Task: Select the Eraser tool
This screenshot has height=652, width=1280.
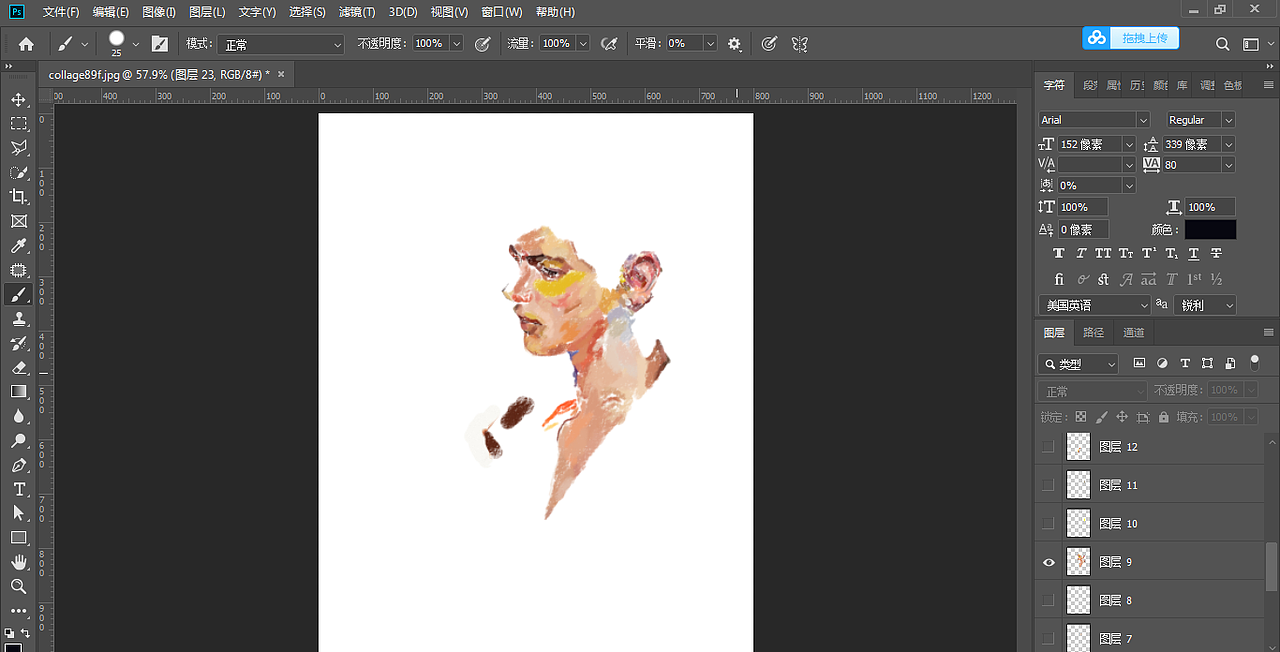Action: point(19,367)
